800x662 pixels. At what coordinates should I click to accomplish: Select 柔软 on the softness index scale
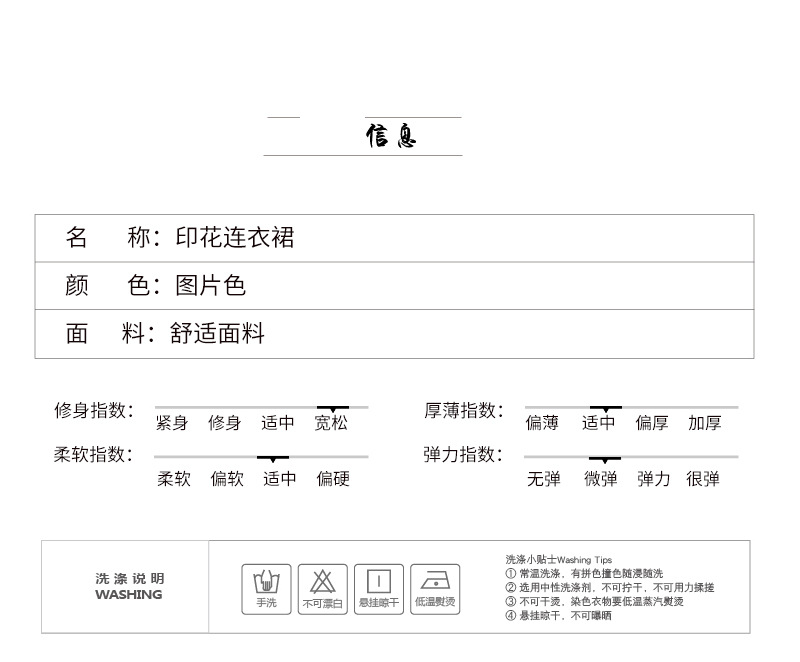click(x=174, y=479)
